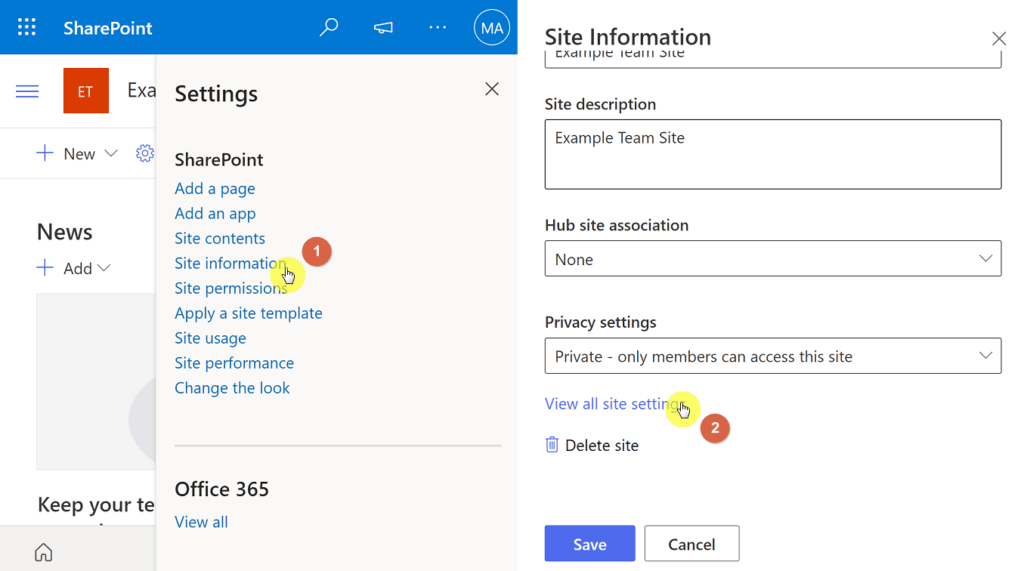Choose Apply a site template

pos(248,314)
